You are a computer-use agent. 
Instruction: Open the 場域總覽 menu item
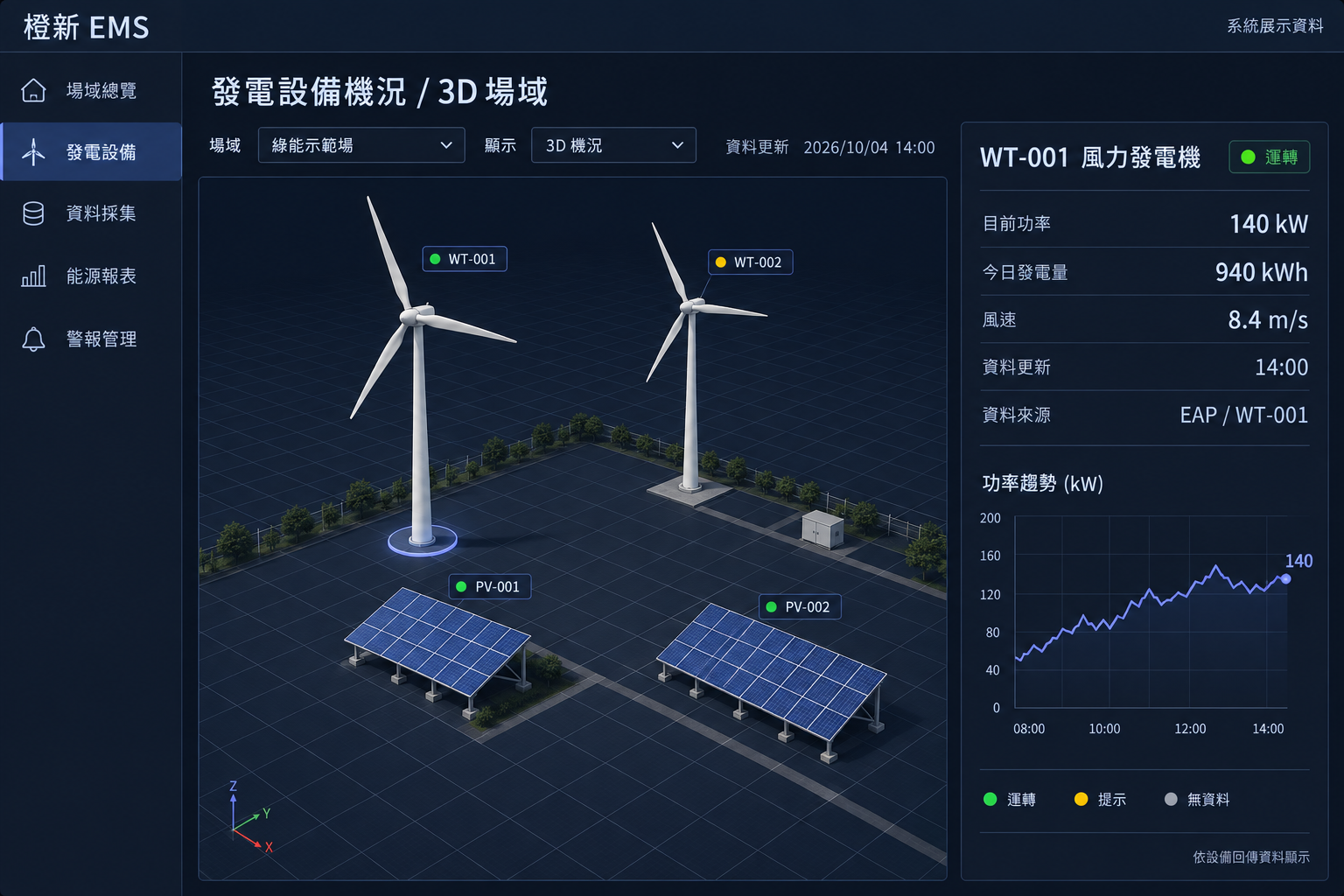pos(91,90)
